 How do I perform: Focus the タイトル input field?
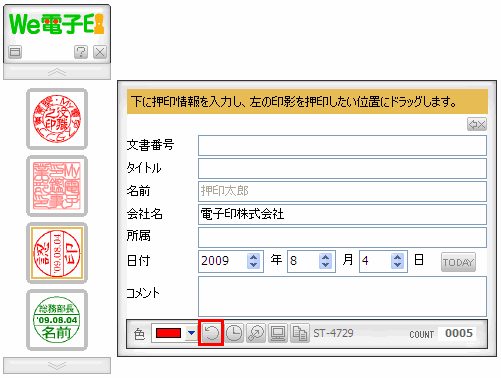click(342, 168)
